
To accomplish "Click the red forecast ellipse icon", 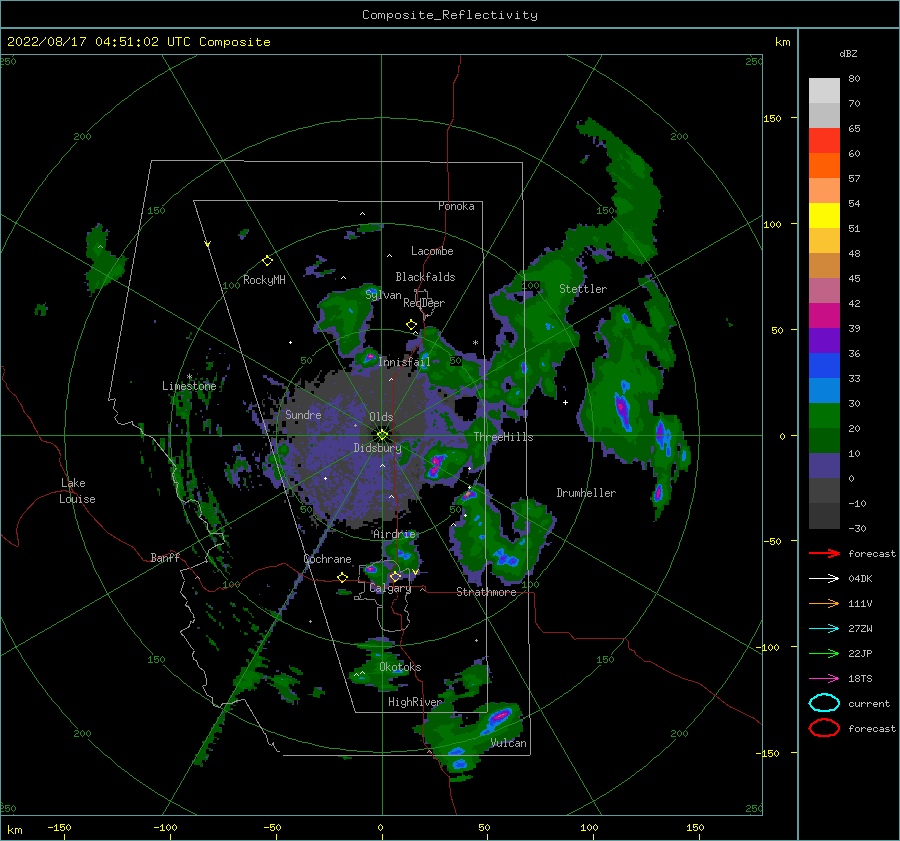I will pos(824,728).
